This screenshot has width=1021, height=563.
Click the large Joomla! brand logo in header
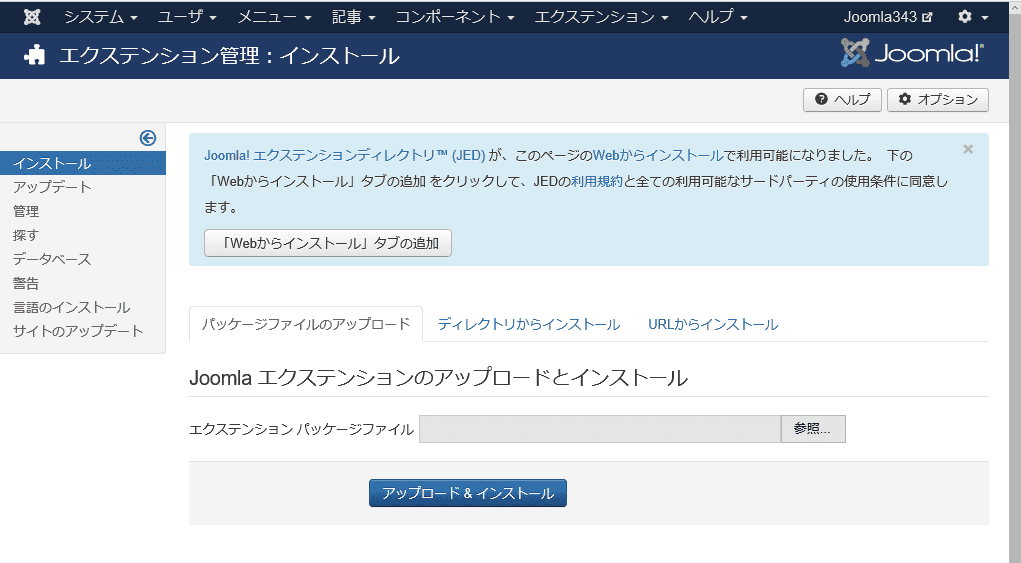[912, 53]
